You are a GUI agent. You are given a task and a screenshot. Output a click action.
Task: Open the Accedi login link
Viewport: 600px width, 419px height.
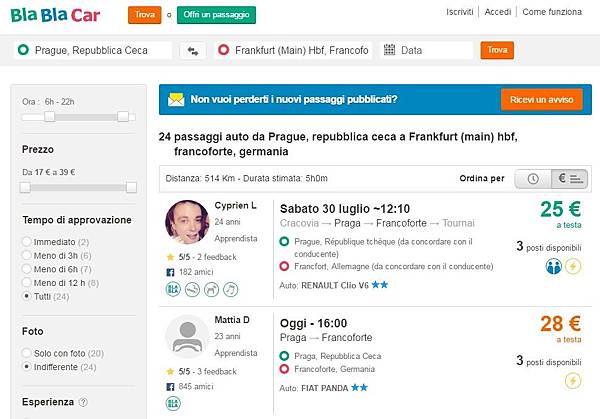coord(498,12)
